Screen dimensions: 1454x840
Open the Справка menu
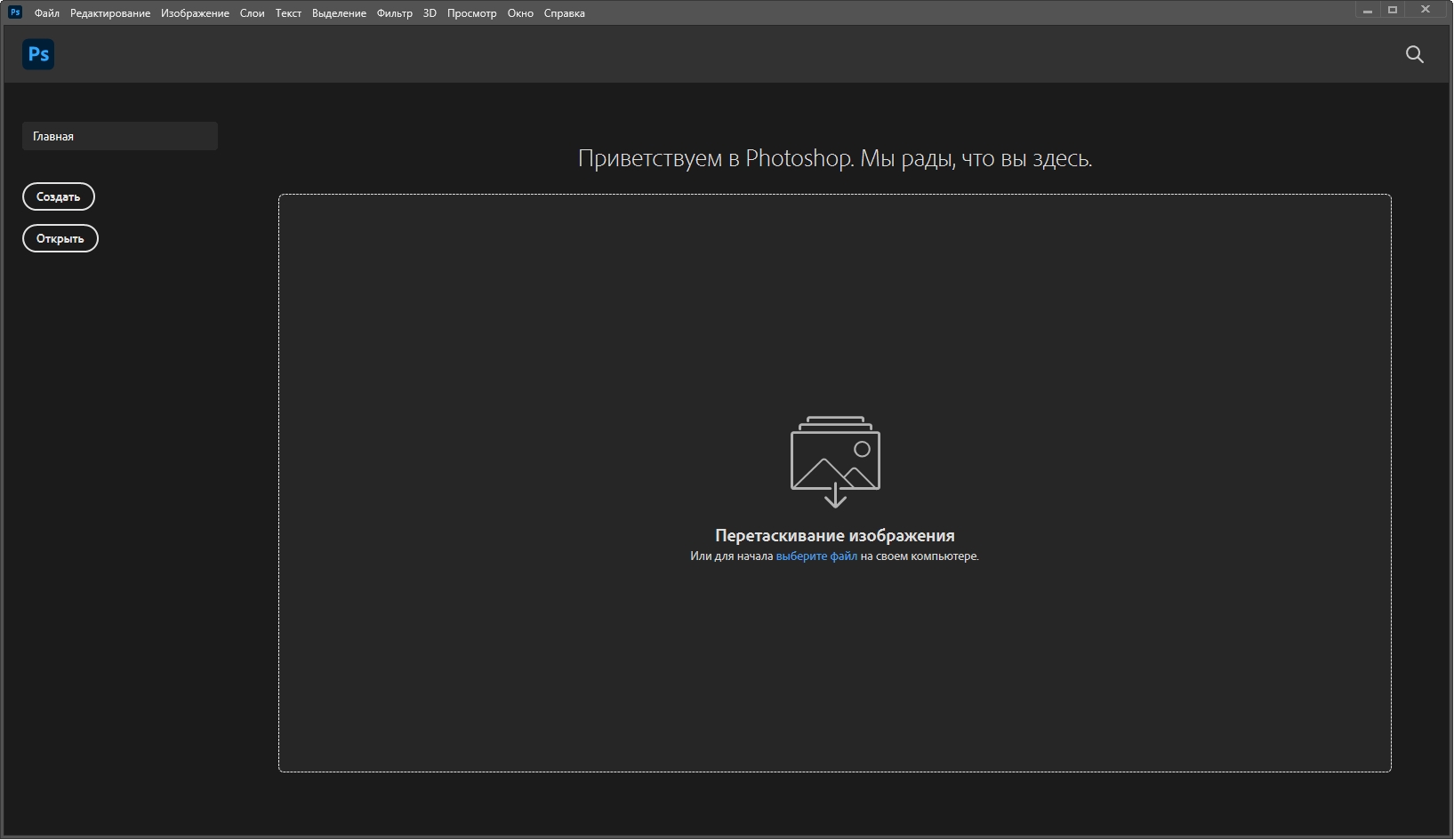point(565,13)
